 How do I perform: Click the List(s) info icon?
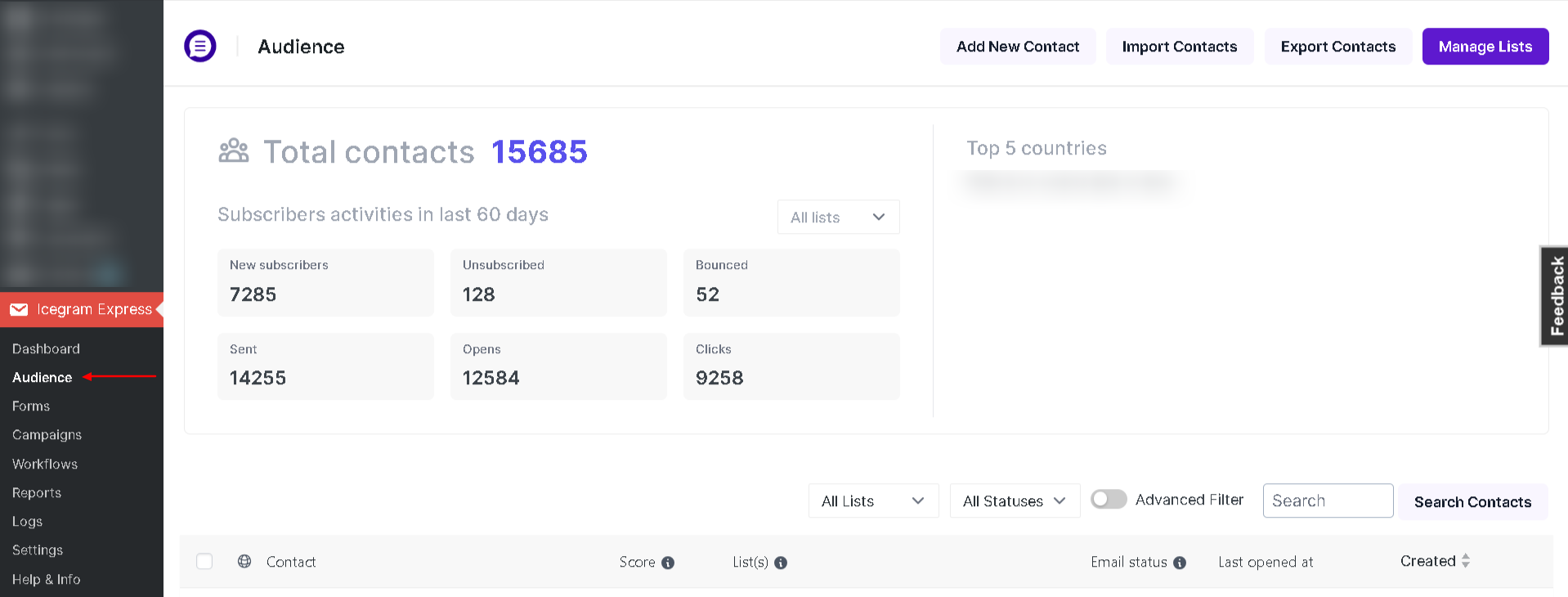click(x=781, y=563)
